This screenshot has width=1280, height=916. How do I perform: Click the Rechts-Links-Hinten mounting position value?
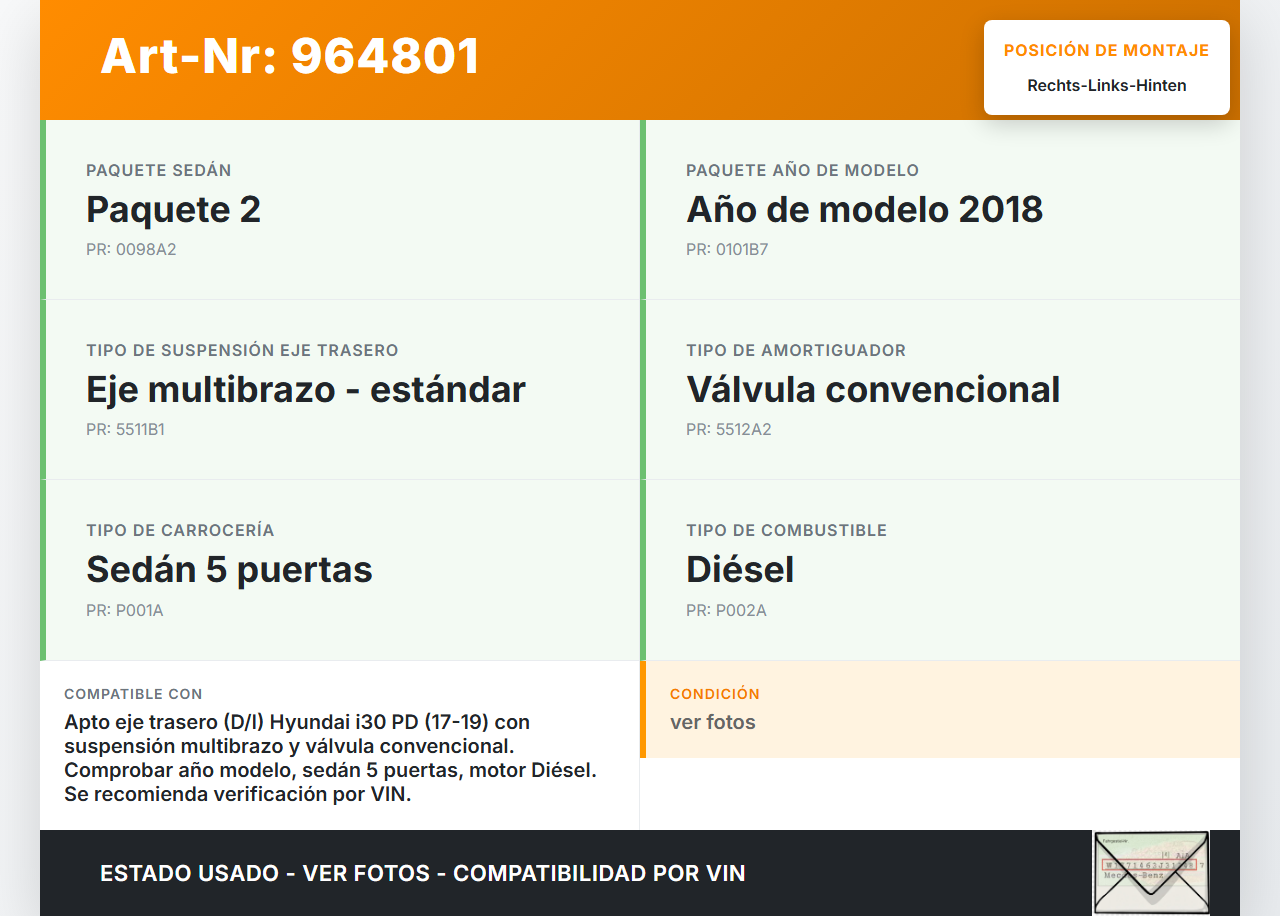[1107, 85]
